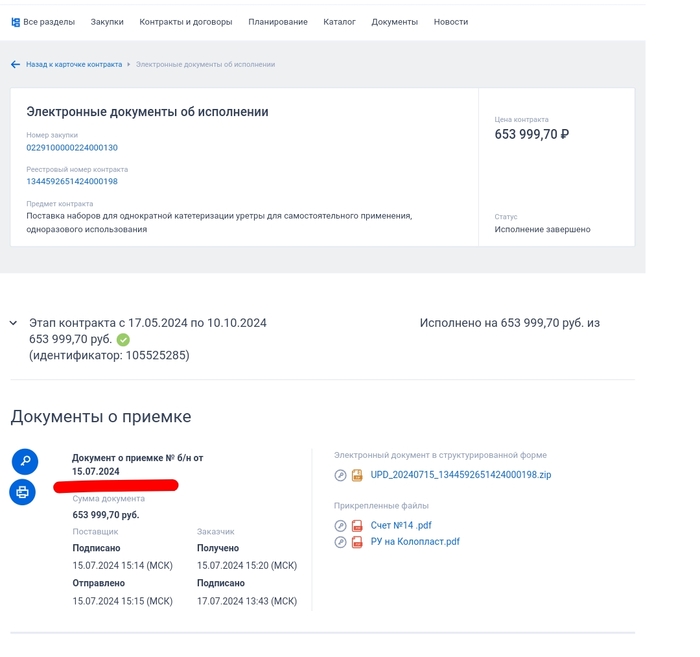Click the blue magnifier view document icon

[x=25, y=461]
